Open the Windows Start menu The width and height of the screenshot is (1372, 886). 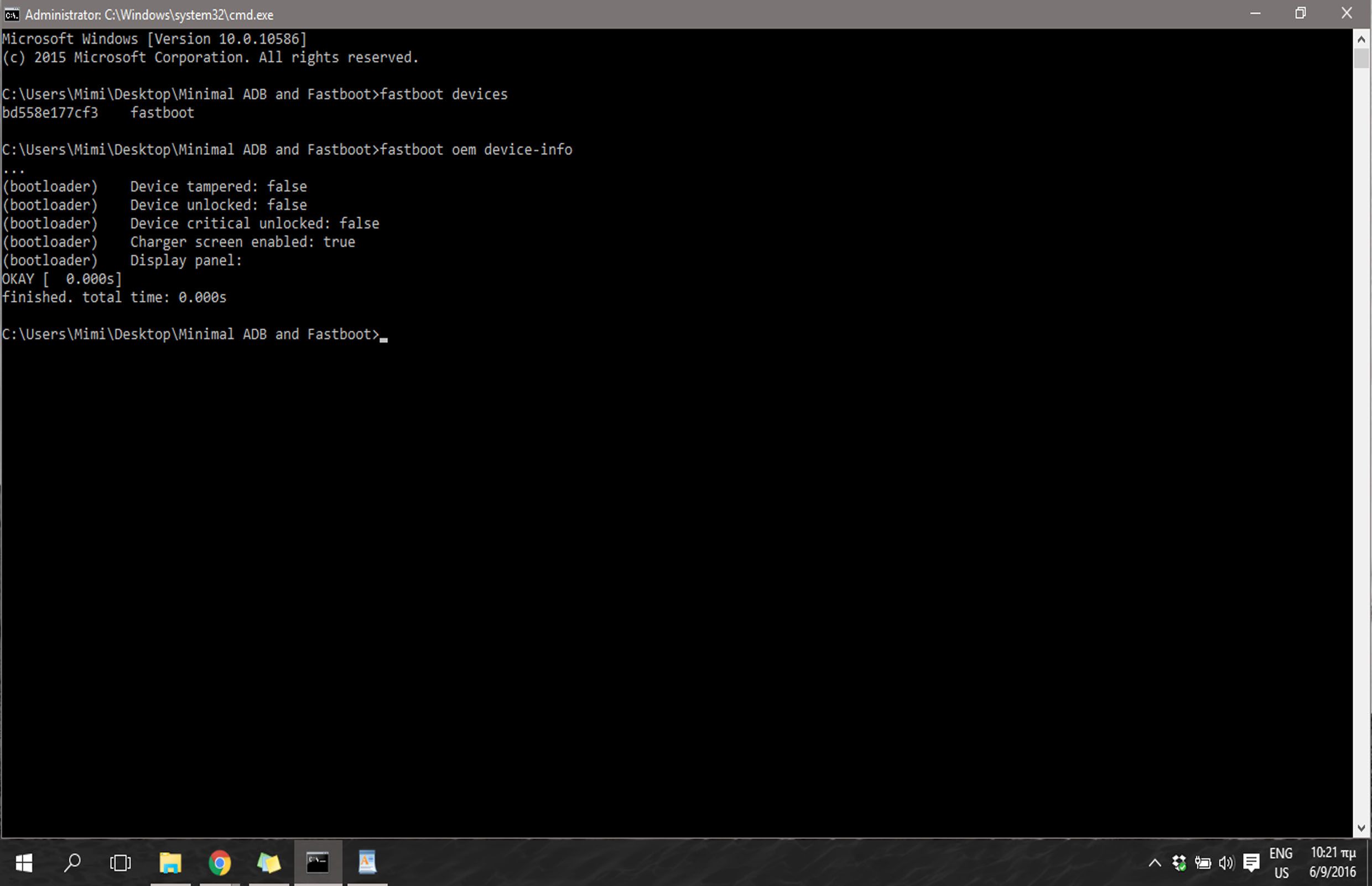click(x=24, y=862)
